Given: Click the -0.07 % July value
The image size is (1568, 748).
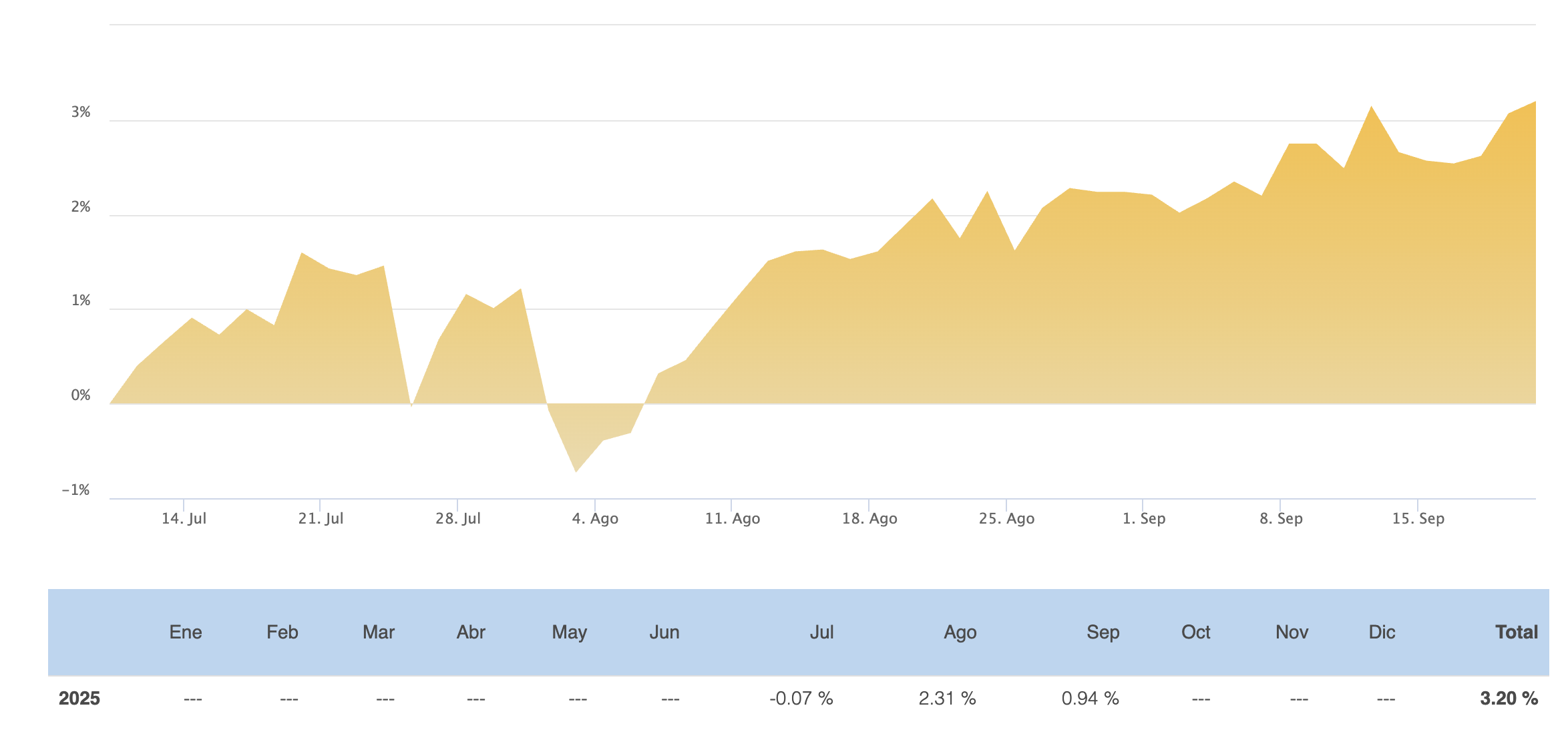Looking at the screenshot, I should tap(801, 698).
